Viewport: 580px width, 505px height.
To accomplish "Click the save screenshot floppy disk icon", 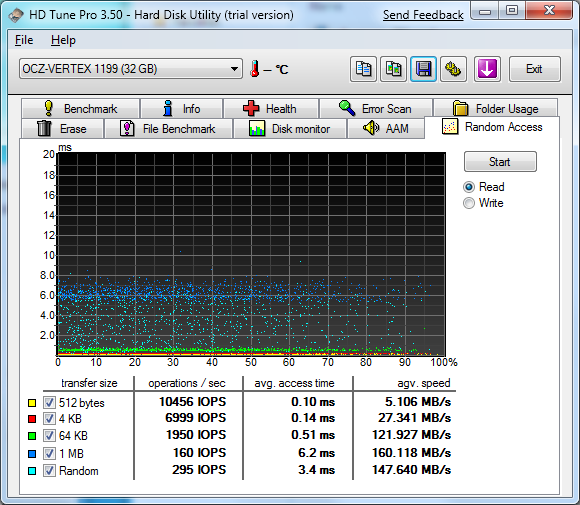I will pyautogui.click(x=424, y=69).
